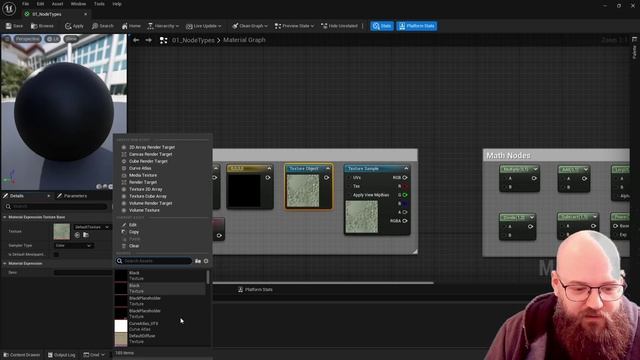The height and width of the screenshot is (360, 640).
Task: Open the File menu
Action: point(25,4)
